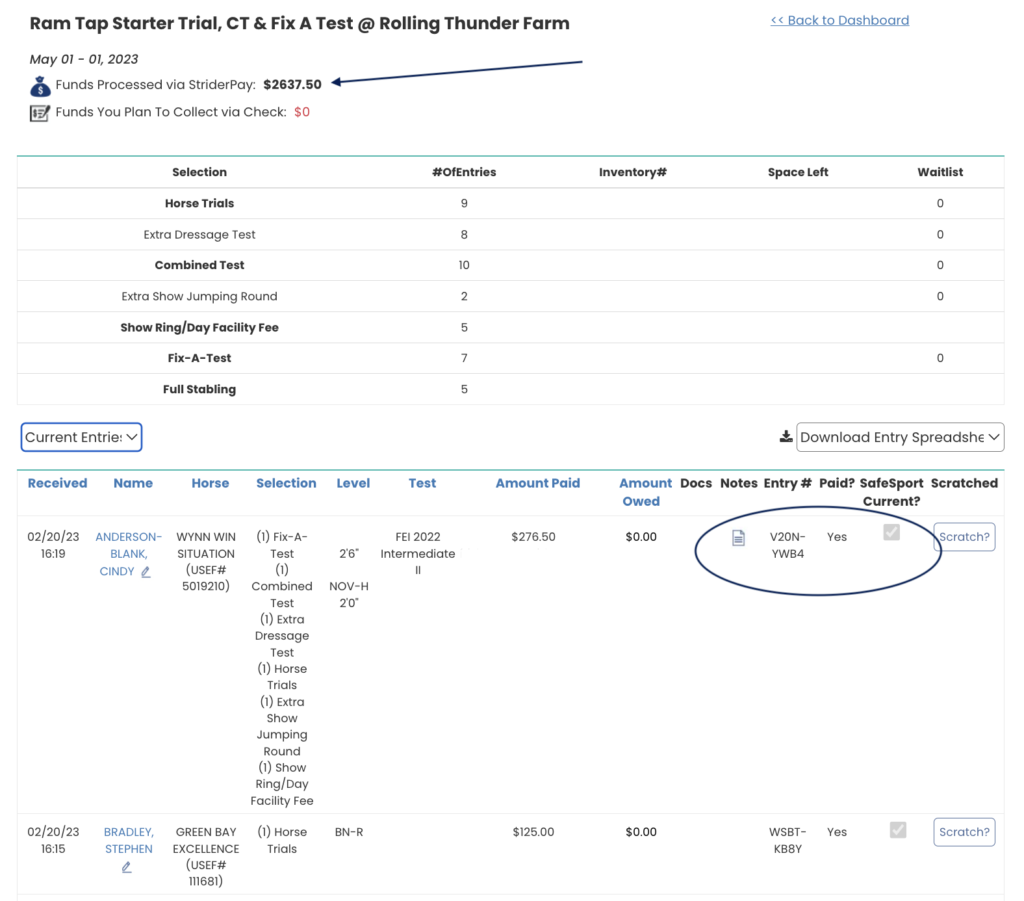Click the pencil edit icon next to Cindy Anderson-Blank
This screenshot has height=901, width=1024.
145,572
